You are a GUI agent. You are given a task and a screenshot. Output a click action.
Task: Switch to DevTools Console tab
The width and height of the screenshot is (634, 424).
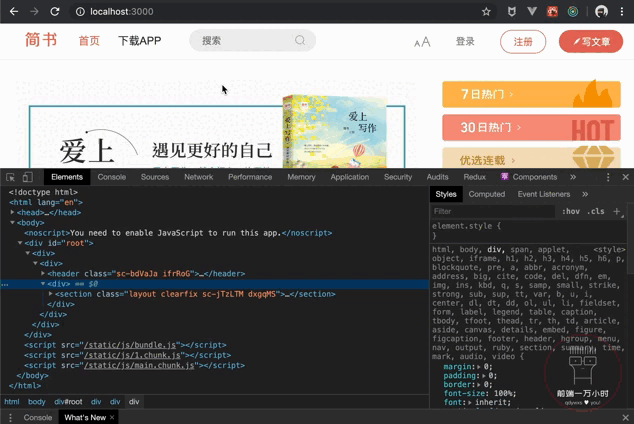coord(112,177)
